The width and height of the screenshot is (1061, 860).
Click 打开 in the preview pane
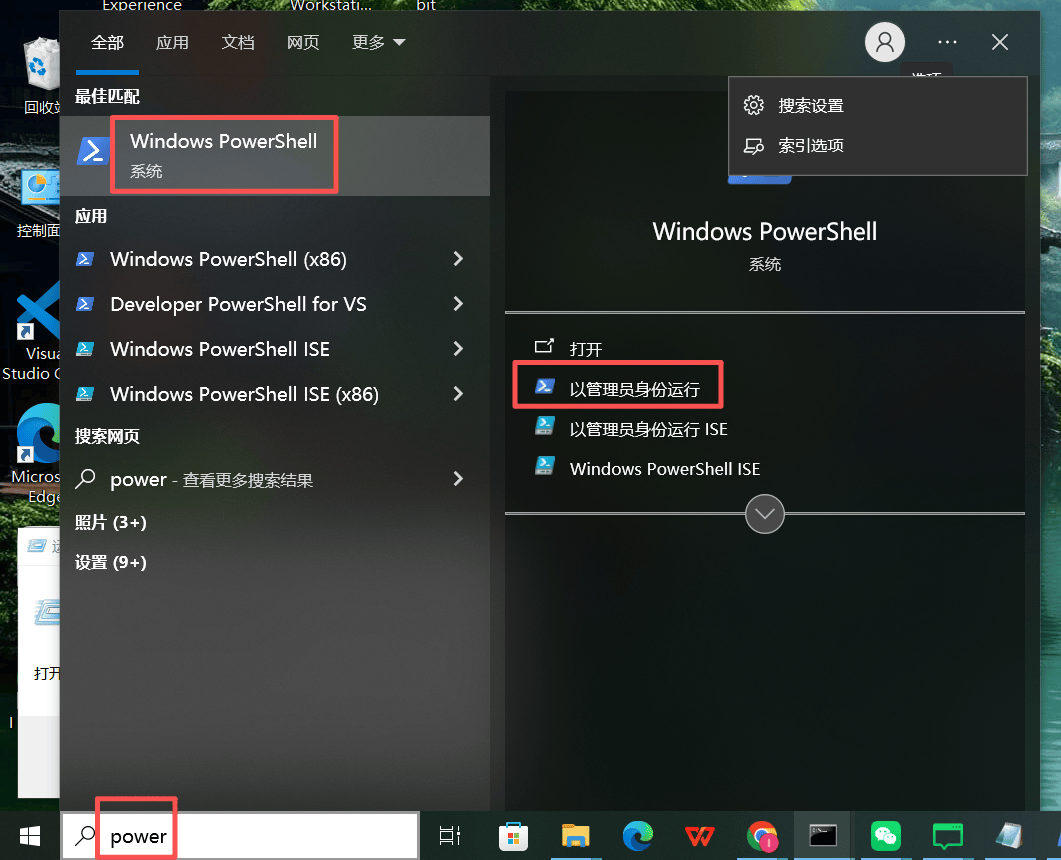(x=585, y=349)
